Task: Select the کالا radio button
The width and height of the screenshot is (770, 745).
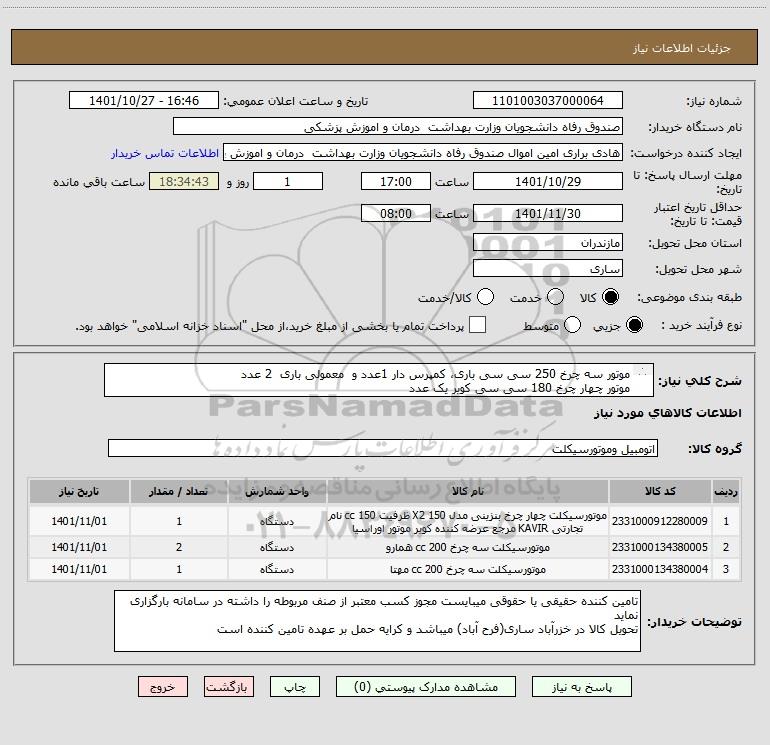Action: tap(610, 297)
